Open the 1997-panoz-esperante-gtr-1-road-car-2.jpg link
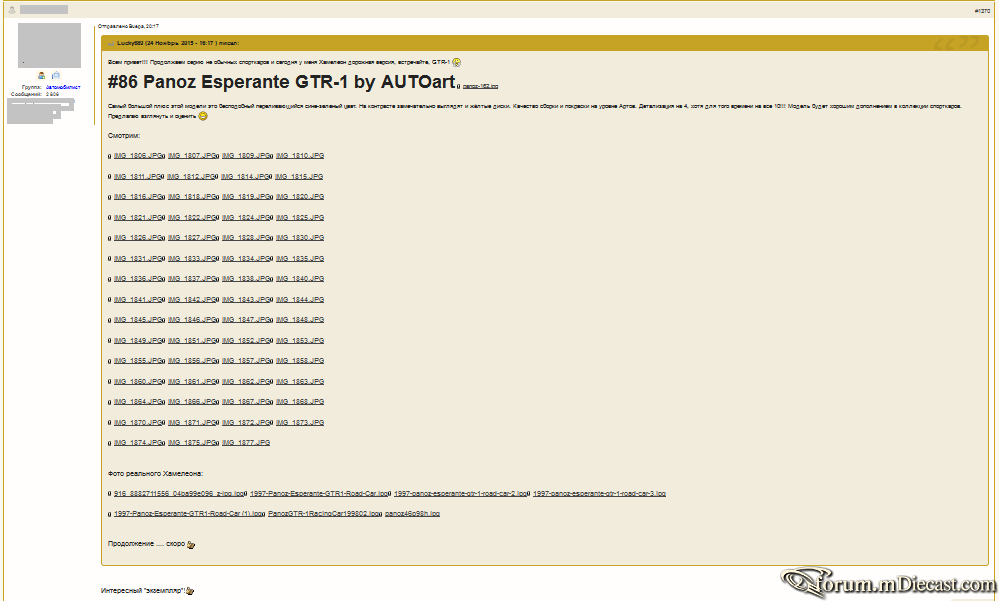Viewport: 999px width, 601px height. point(461,493)
